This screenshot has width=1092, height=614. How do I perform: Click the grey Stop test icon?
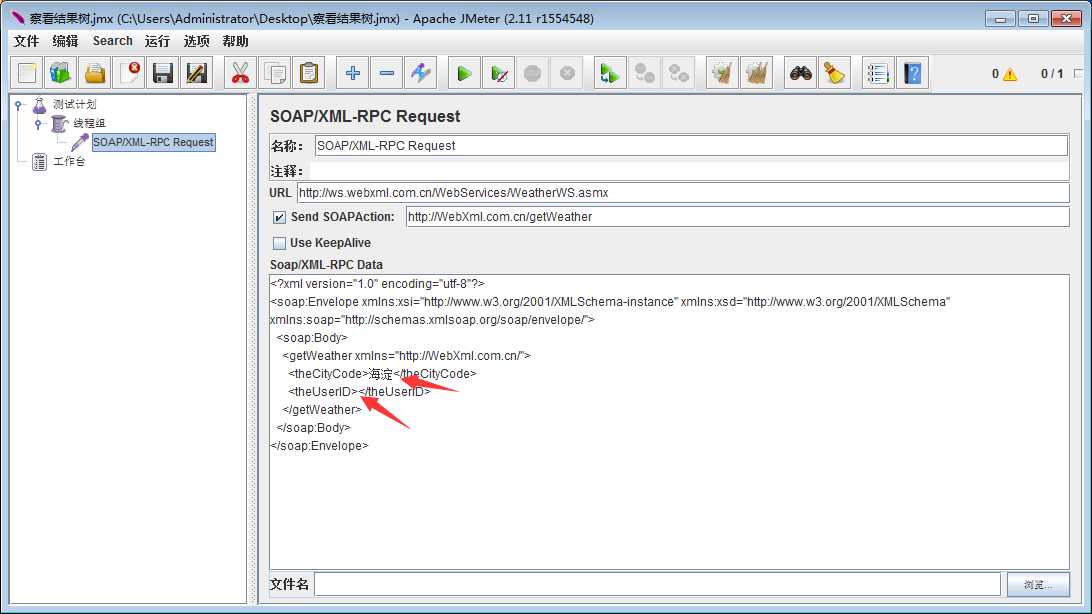[533, 72]
